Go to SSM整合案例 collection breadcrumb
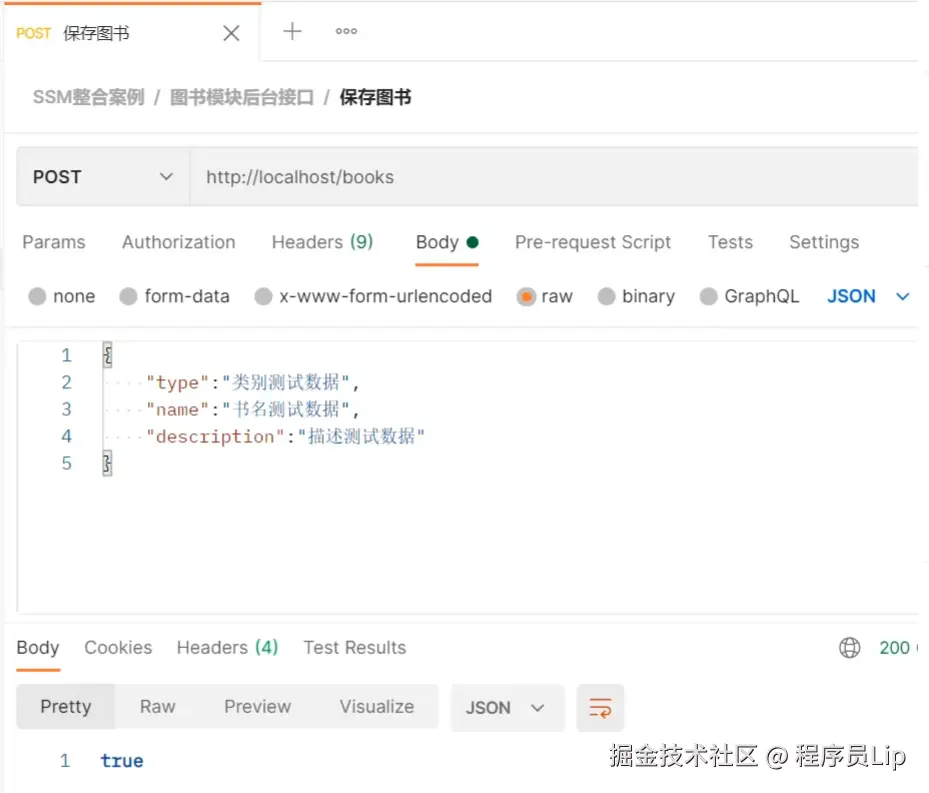The height and width of the screenshot is (793, 929). coord(88,97)
